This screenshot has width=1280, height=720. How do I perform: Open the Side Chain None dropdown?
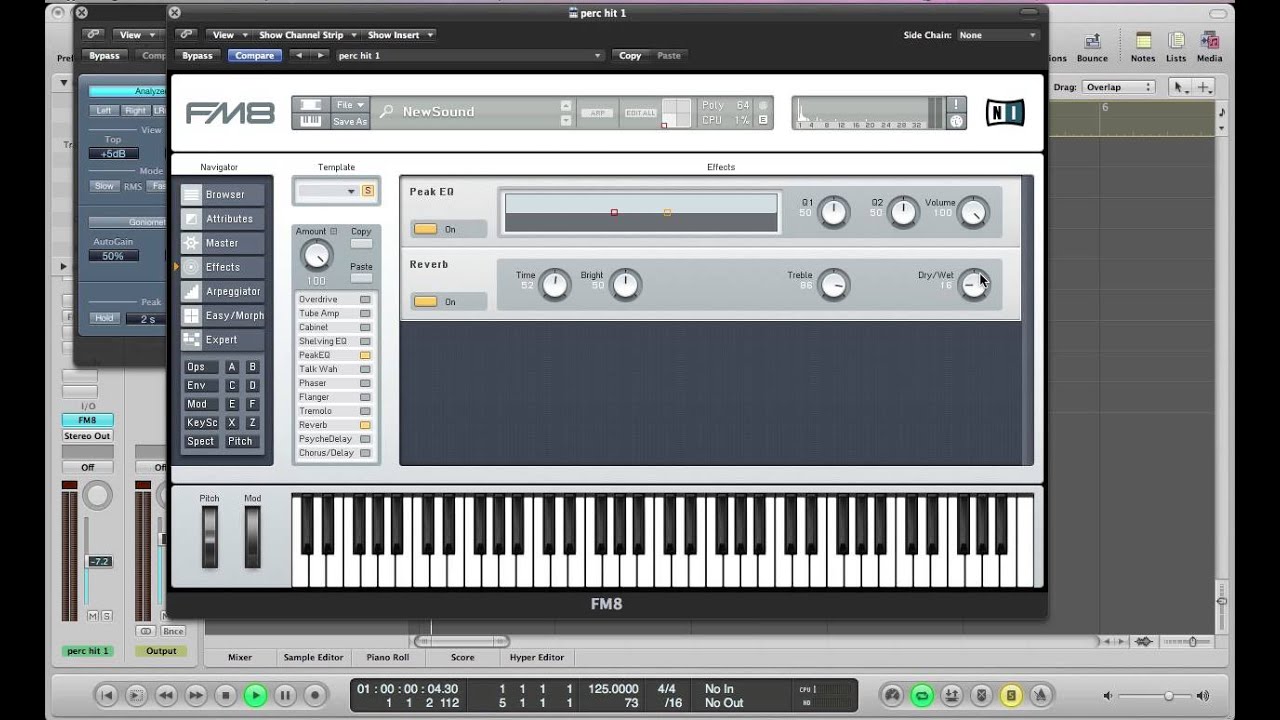pyautogui.click(x=997, y=35)
